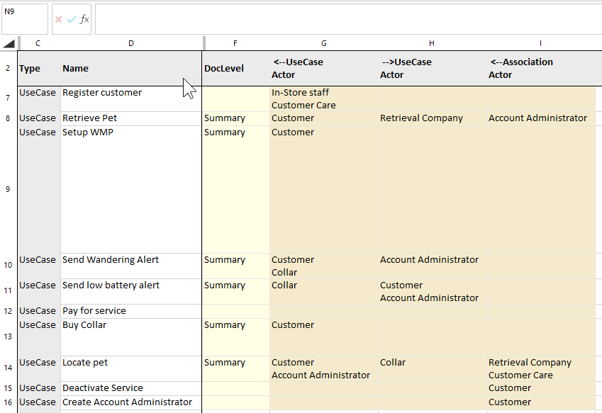Click 'Customer Account Administrator' in Locate pet row
The image size is (602, 413).
pyautogui.click(x=324, y=368)
